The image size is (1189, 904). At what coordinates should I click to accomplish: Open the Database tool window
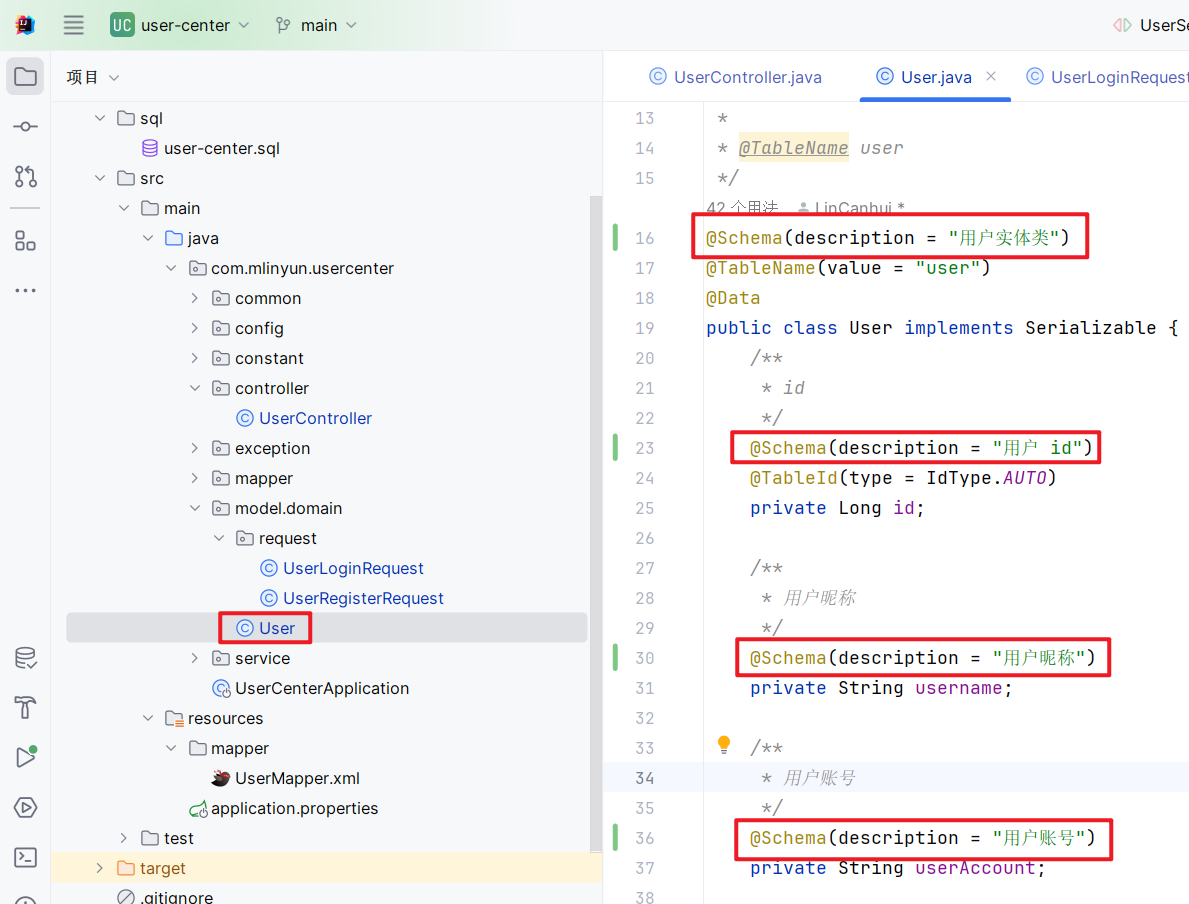25,658
